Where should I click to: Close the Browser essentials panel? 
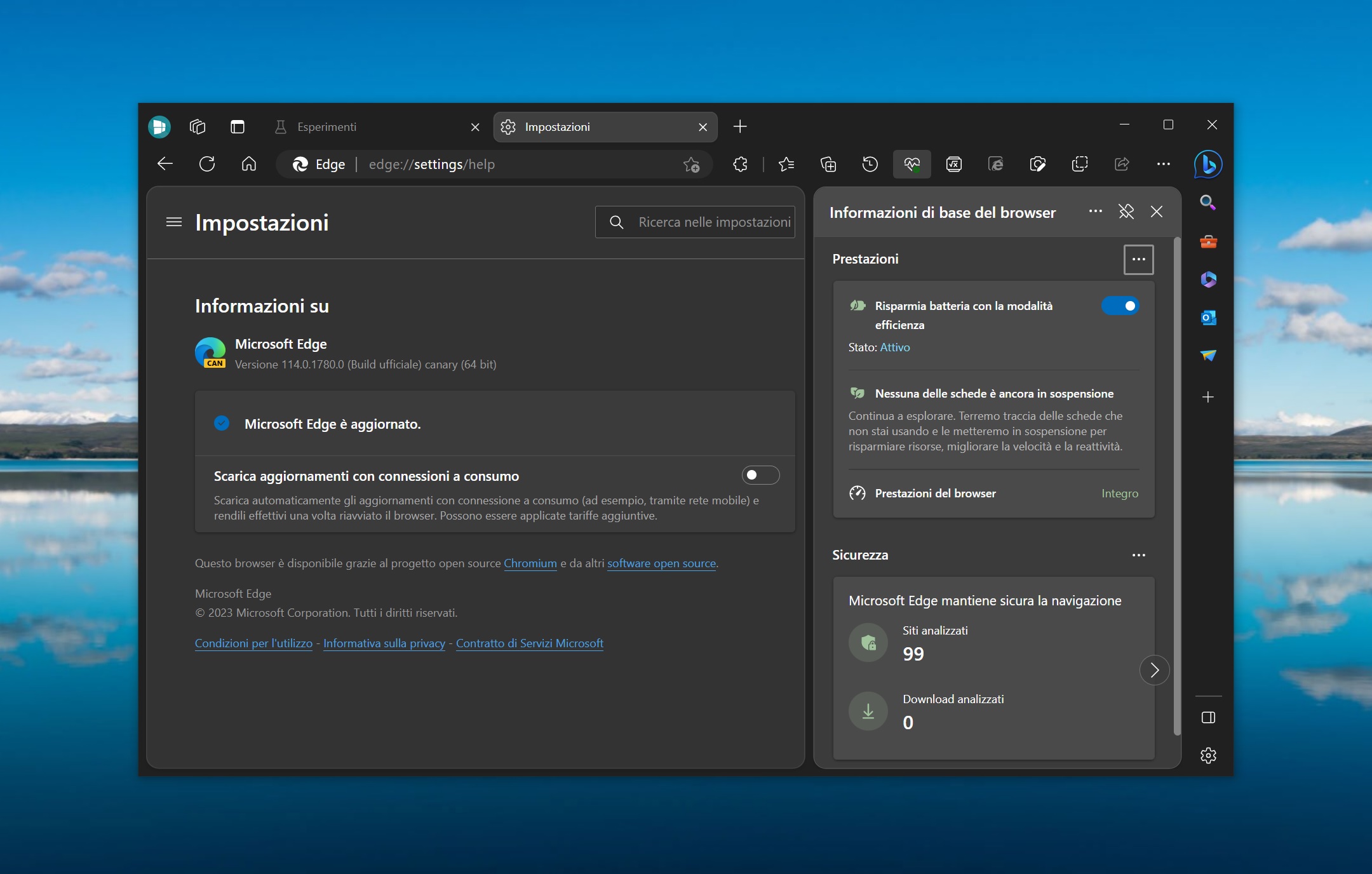coord(1157,212)
